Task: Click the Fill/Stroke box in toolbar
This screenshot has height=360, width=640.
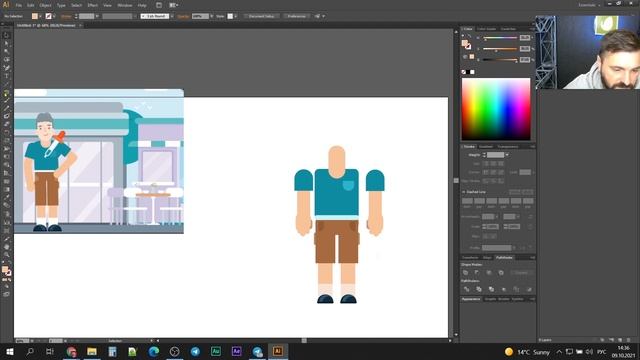Action: (x=7, y=271)
